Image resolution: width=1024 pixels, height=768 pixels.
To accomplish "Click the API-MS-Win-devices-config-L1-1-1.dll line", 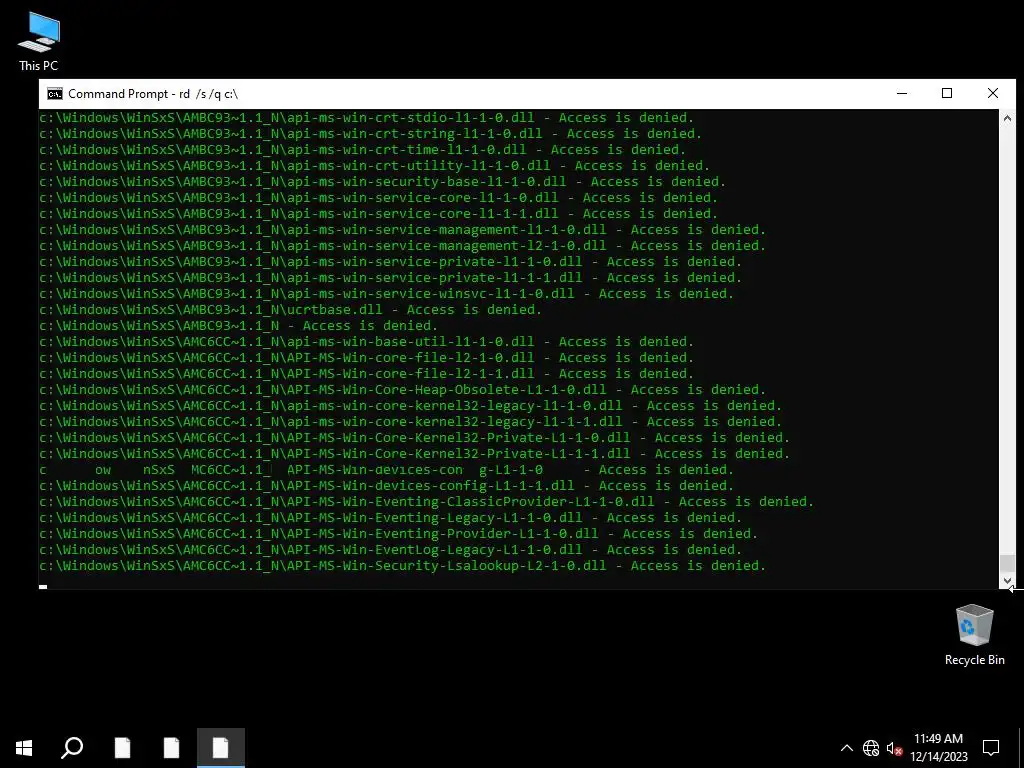I will point(387,486).
